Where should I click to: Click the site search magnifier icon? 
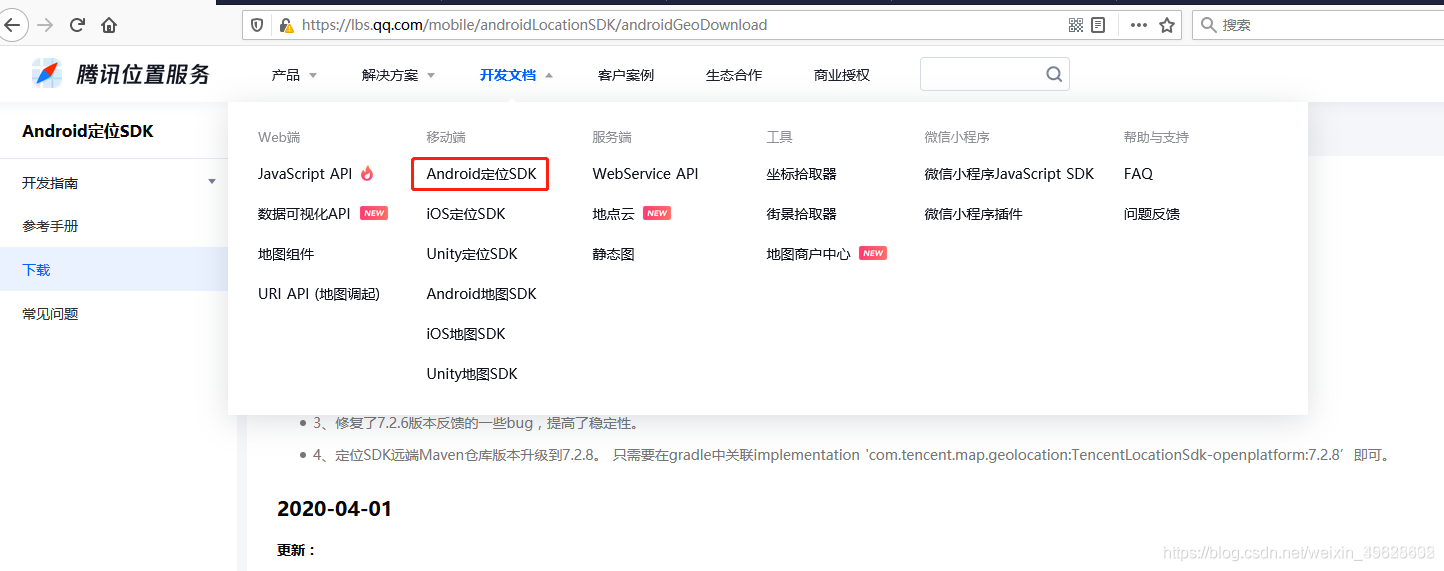(x=1054, y=74)
